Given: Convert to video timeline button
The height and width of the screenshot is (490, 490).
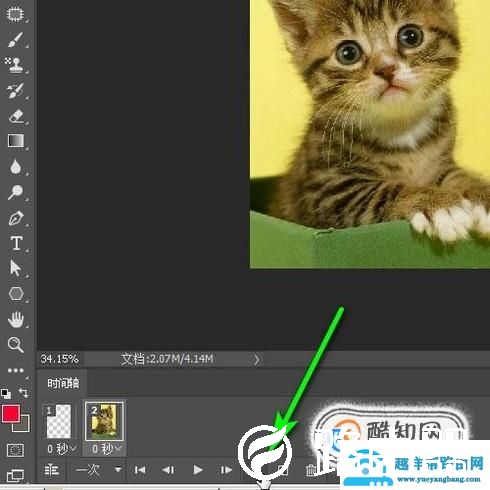Looking at the screenshot, I should (52, 470).
